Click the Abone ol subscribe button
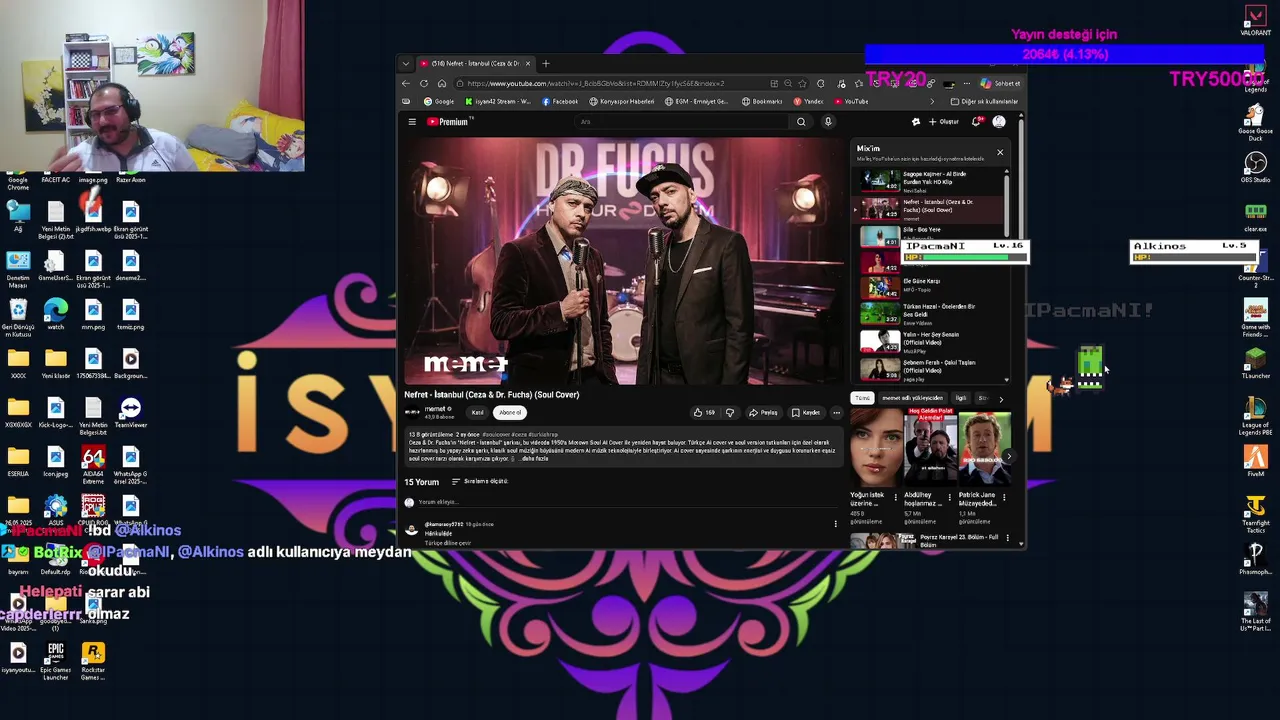This screenshot has height=720, width=1280. [x=510, y=412]
